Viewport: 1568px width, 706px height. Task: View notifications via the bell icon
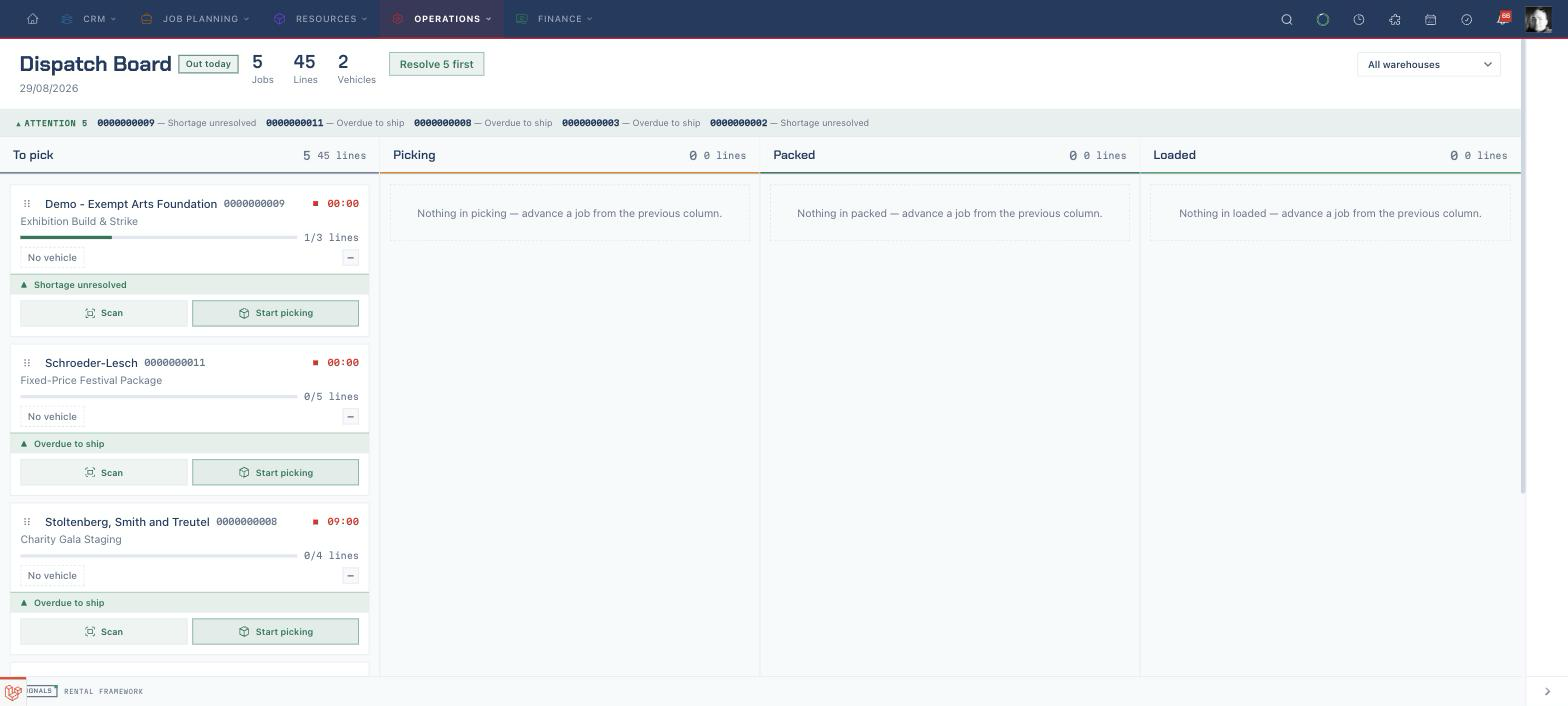tap(1503, 19)
